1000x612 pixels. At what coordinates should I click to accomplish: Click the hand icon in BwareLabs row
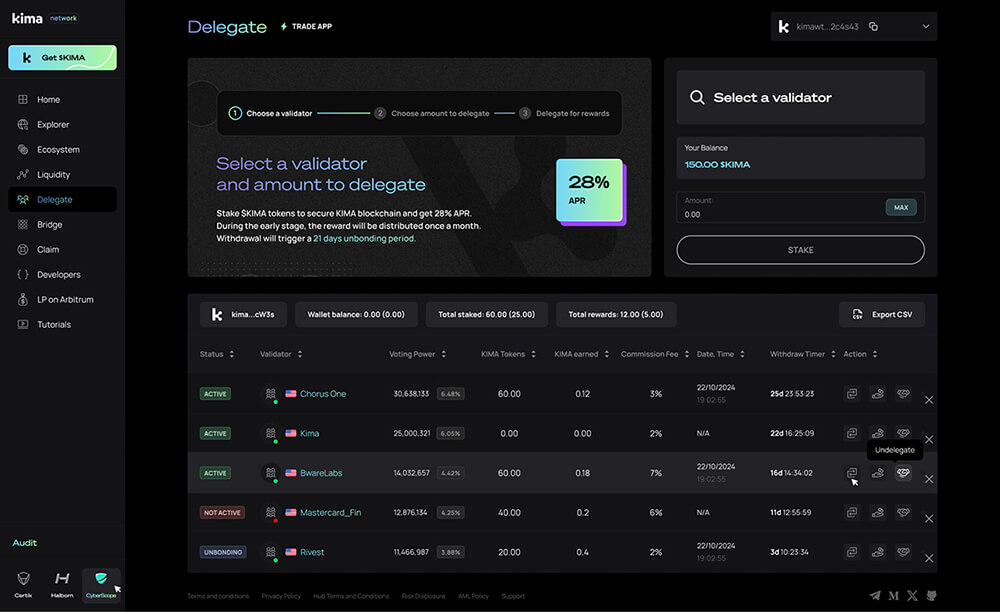click(x=878, y=473)
